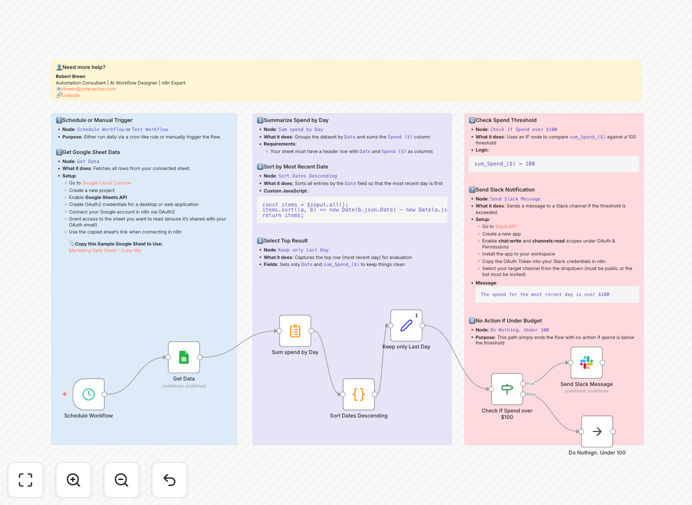Click the custom JavaScript sort code block
The width and height of the screenshot is (692, 505).
pos(352,210)
